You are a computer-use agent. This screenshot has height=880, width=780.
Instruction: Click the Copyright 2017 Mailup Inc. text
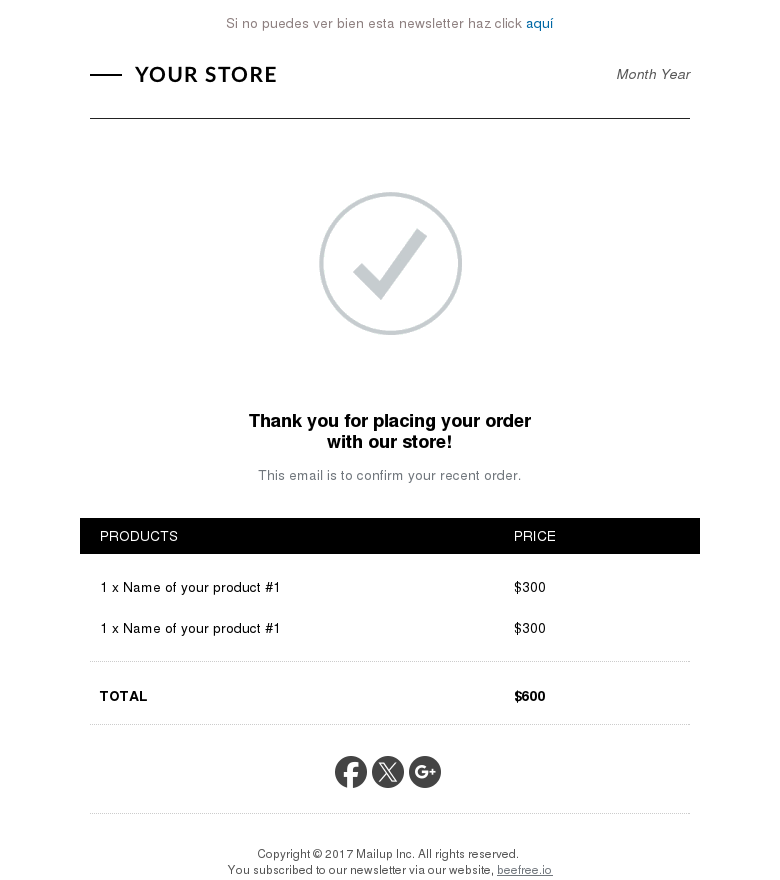(x=388, y=854)
